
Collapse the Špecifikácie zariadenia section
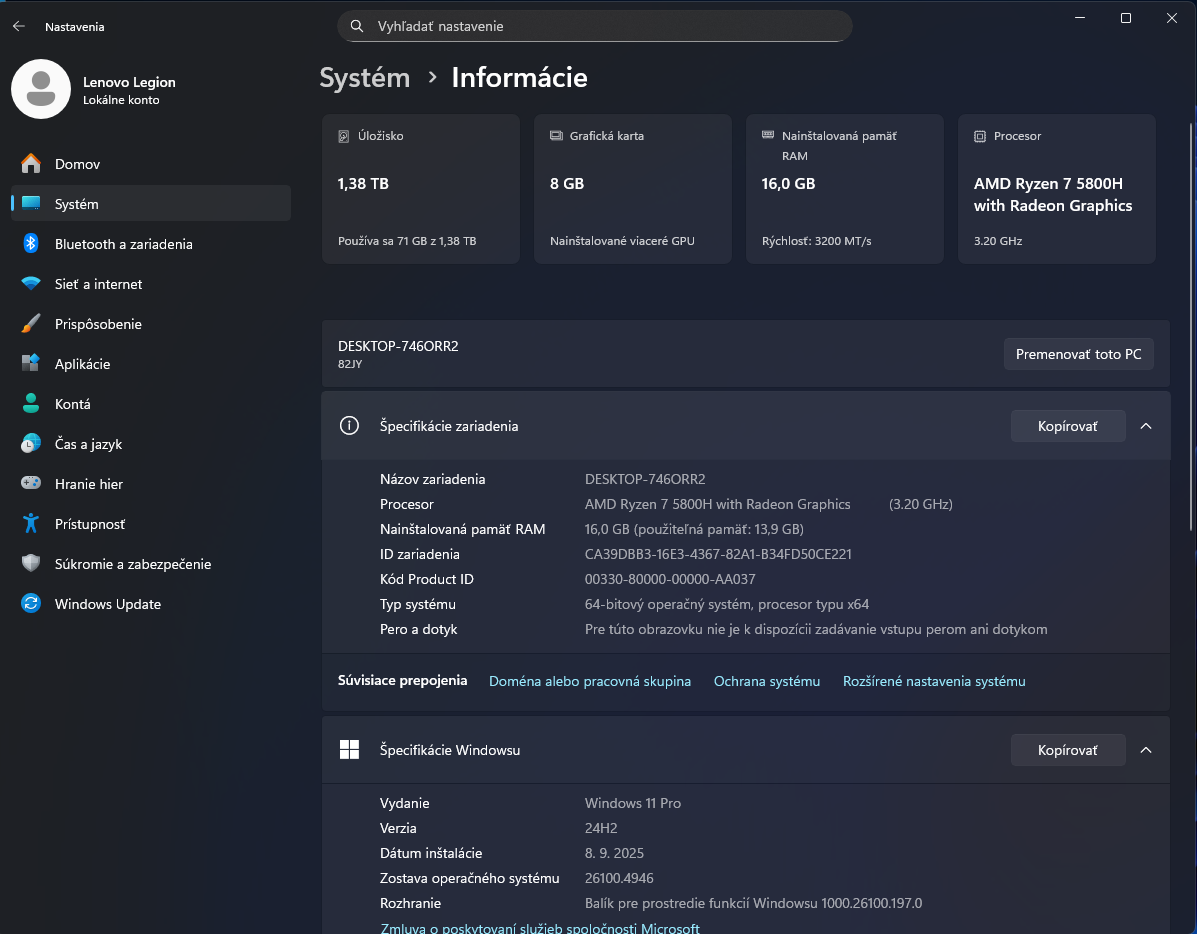[x=1146, y=425]
